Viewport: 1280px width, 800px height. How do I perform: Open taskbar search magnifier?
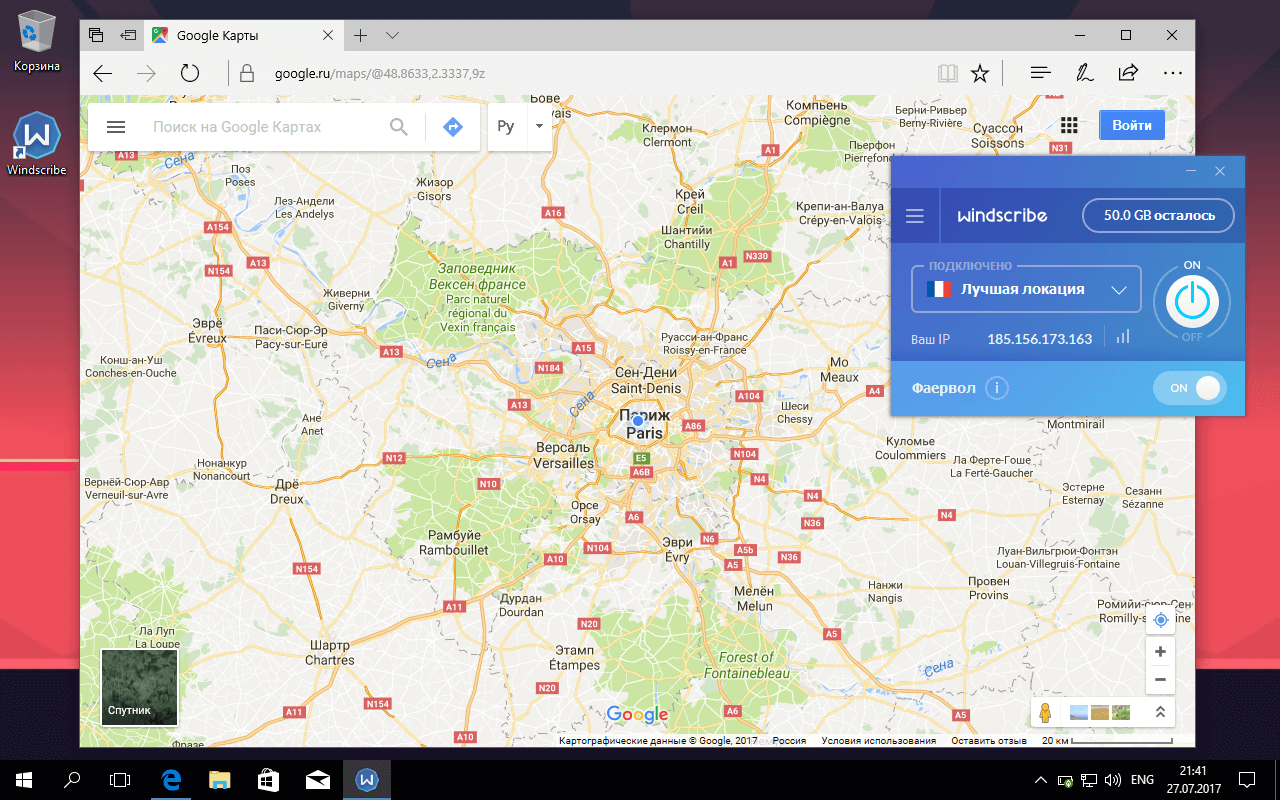tap(72, 778)
